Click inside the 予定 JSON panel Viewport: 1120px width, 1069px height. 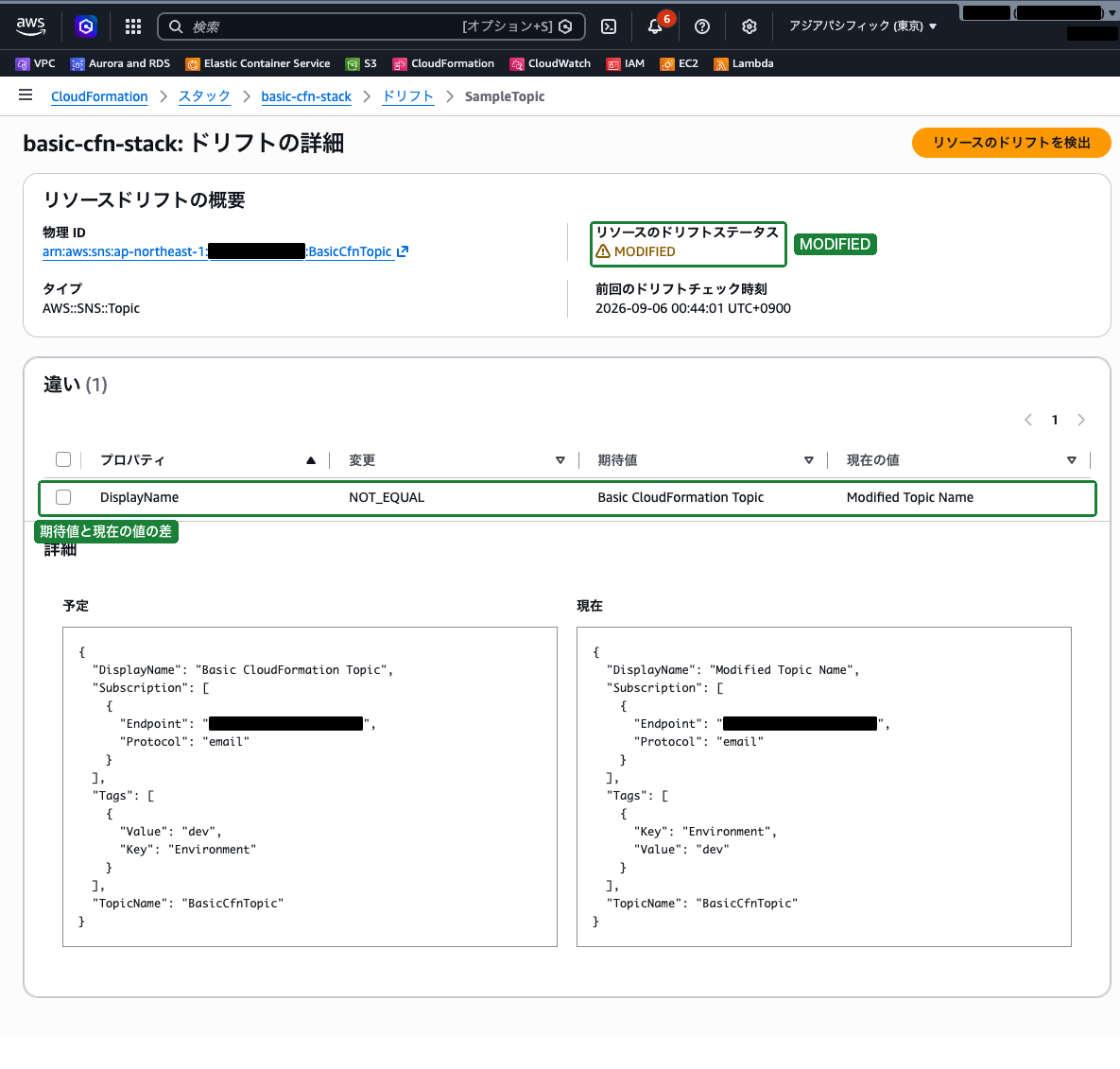[310, 787]
